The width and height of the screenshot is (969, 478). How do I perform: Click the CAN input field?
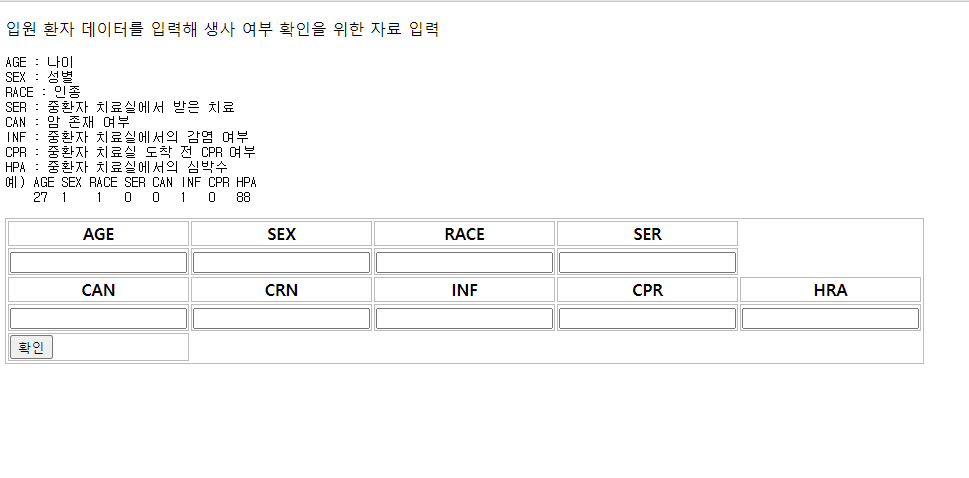point(98,318)
